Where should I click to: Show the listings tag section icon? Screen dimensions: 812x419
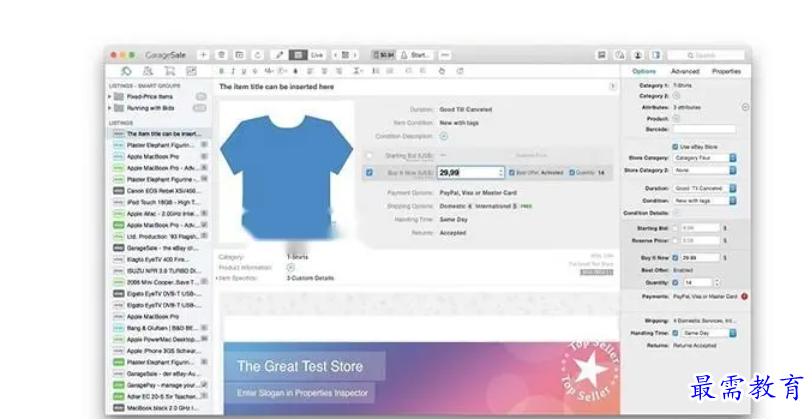pyautogui.click(x=126, y=71)
